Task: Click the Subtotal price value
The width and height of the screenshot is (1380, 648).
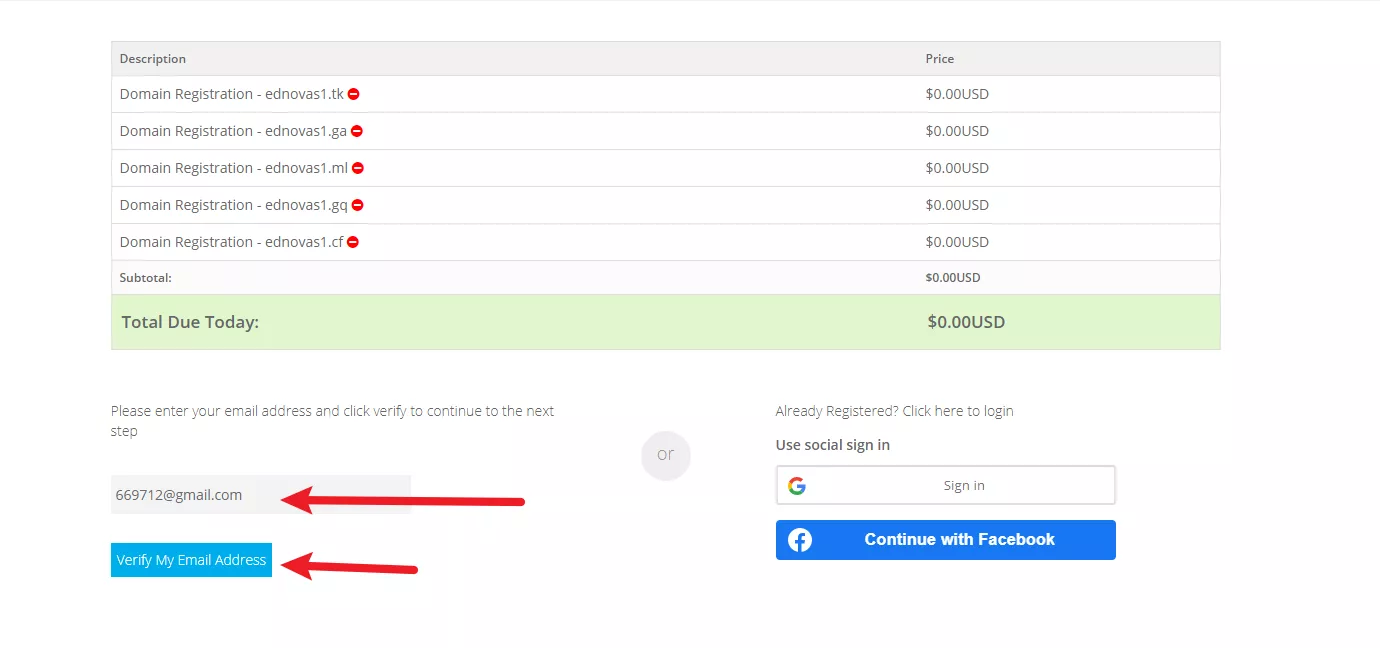Action: tap(953, 278)
